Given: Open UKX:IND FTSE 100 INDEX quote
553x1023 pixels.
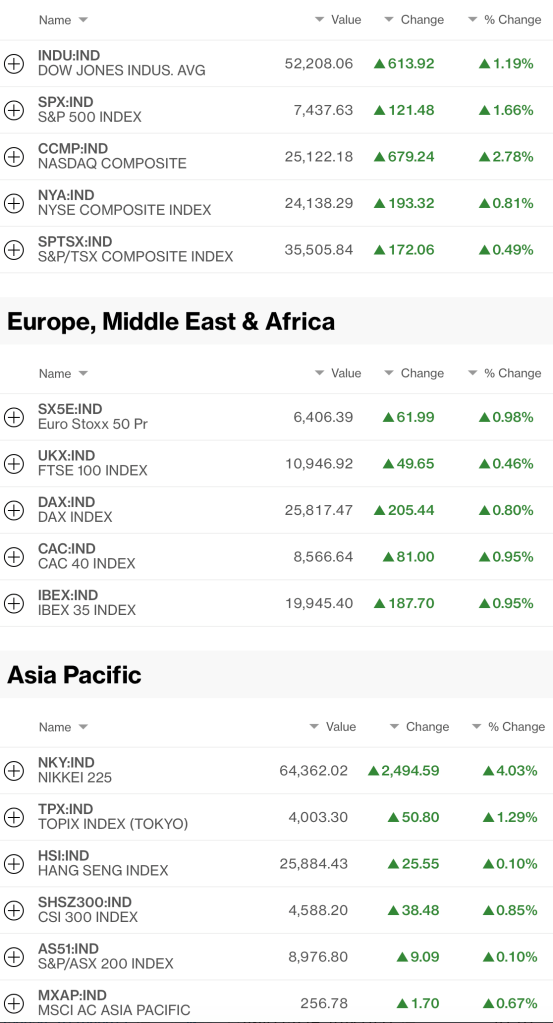Looking at the screenshot, I should [93, 463].
